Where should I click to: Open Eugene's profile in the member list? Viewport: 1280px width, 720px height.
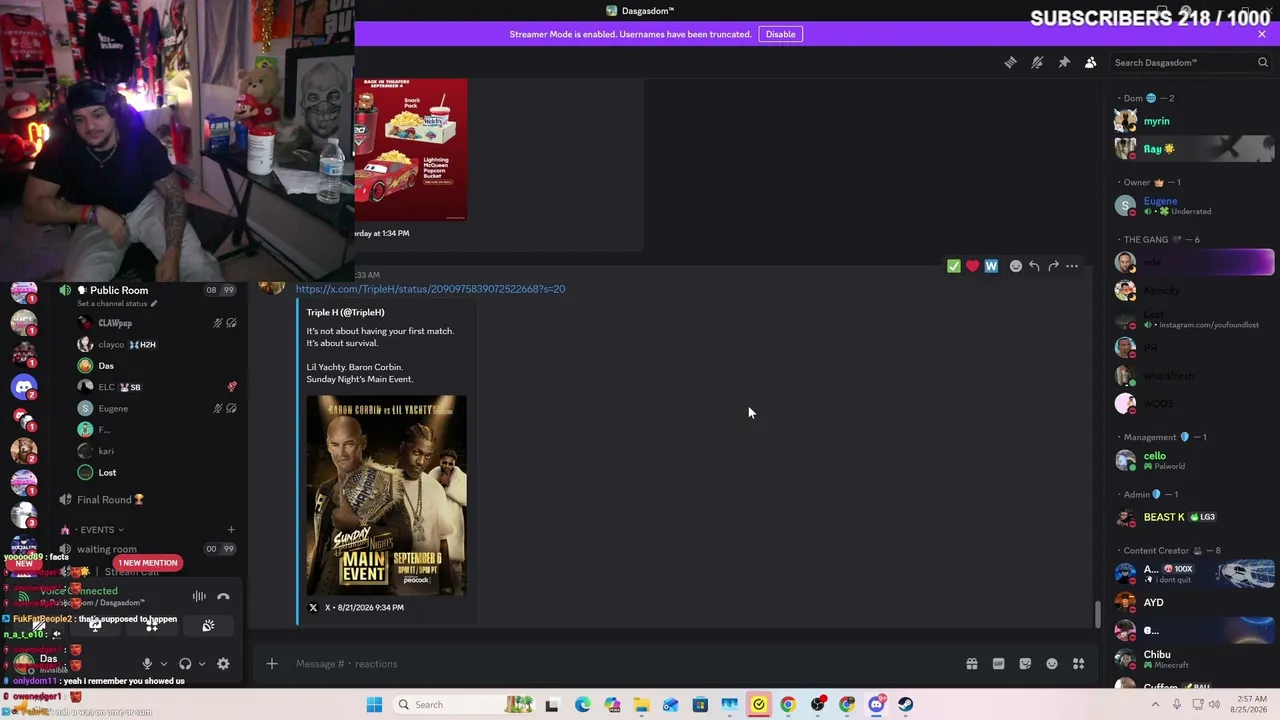(1194, 206)
